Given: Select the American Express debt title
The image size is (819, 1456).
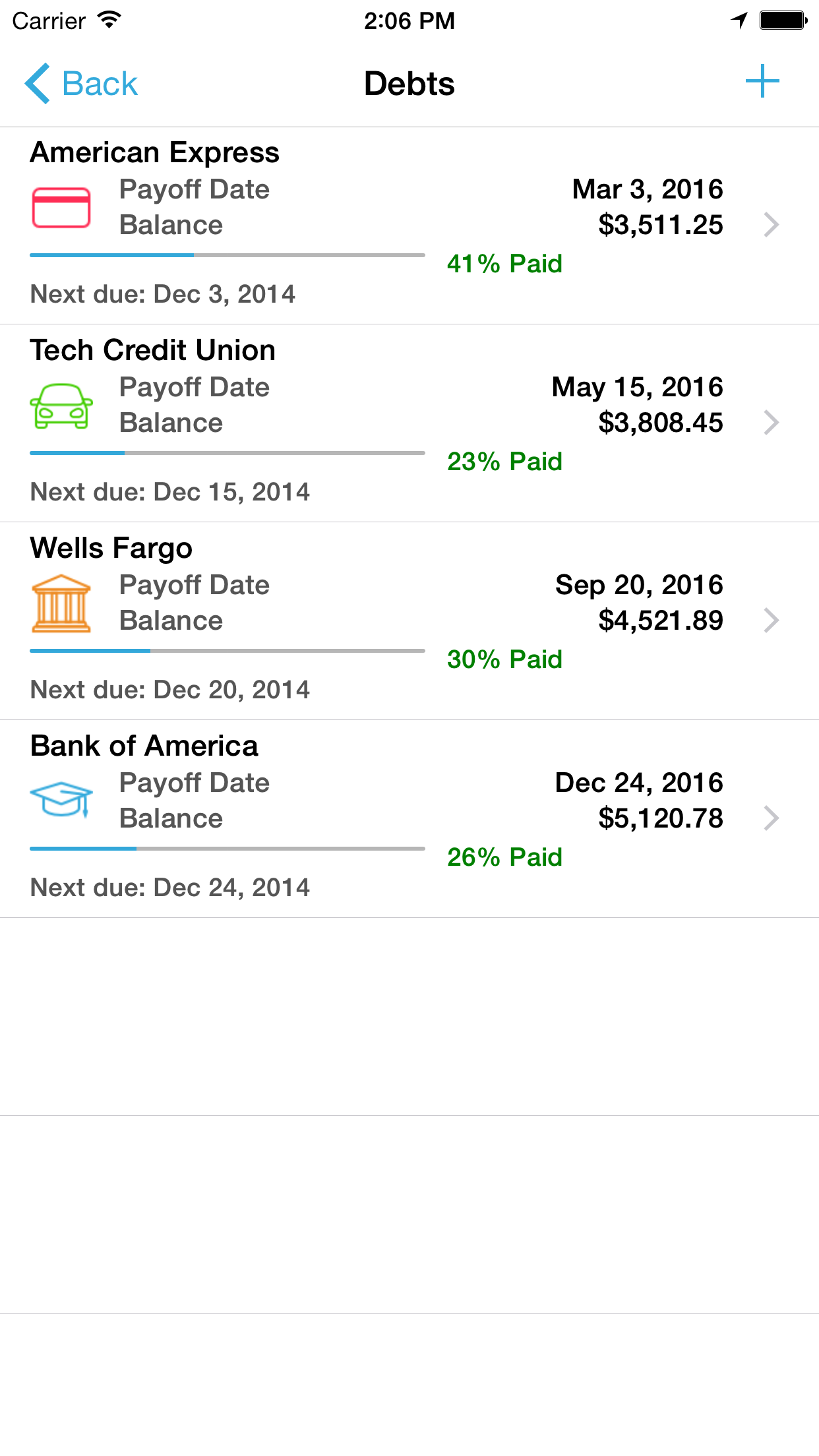Looking at the screenshot, I should 155,152.
